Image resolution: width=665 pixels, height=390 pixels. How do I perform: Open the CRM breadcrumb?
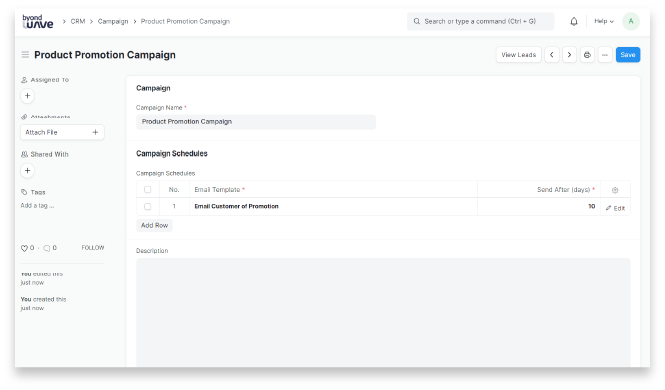tap(78, 21)
